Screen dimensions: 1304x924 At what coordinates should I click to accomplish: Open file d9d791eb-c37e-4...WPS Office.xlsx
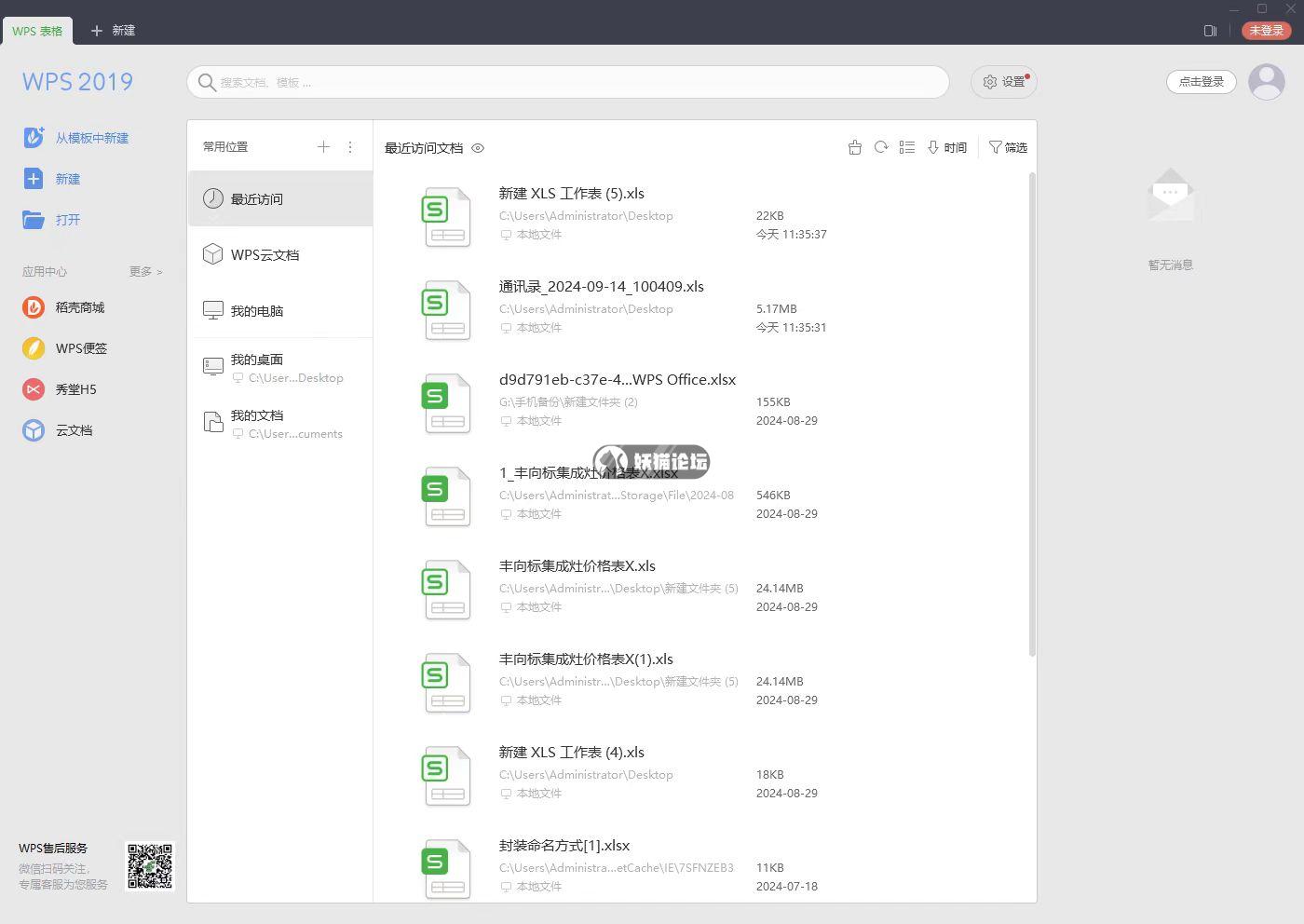[618, 380]
